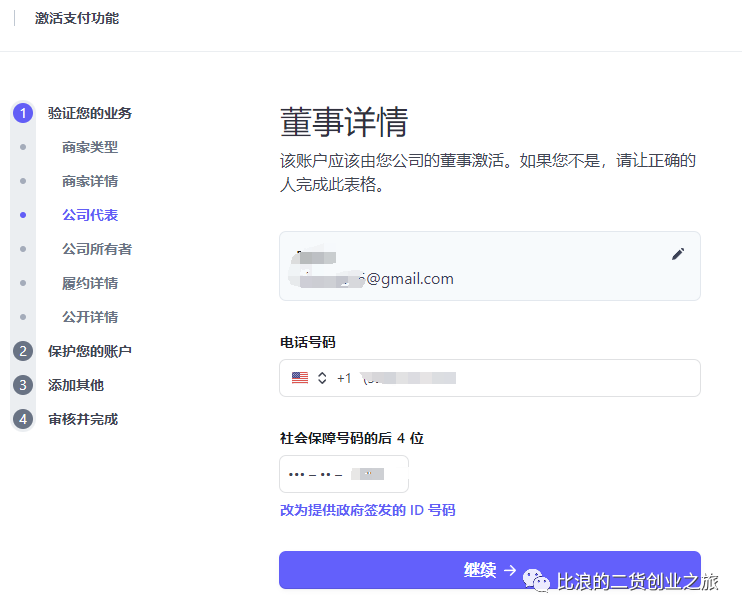Viewport: 742px width, 614px height.
Task: Select 公开详情 in sidebar
Action: 90,317
